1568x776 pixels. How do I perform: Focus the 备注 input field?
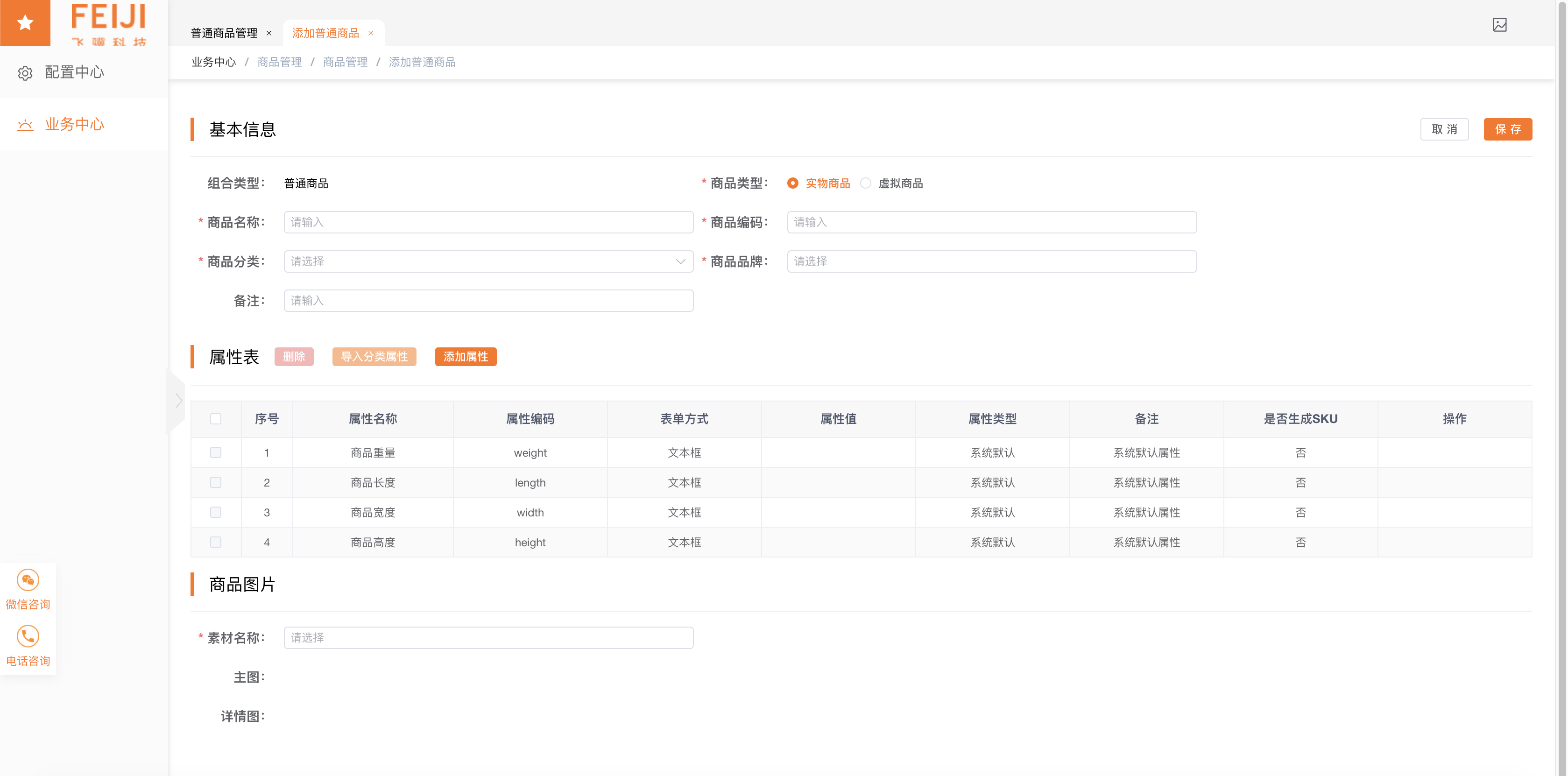point(488,301)
